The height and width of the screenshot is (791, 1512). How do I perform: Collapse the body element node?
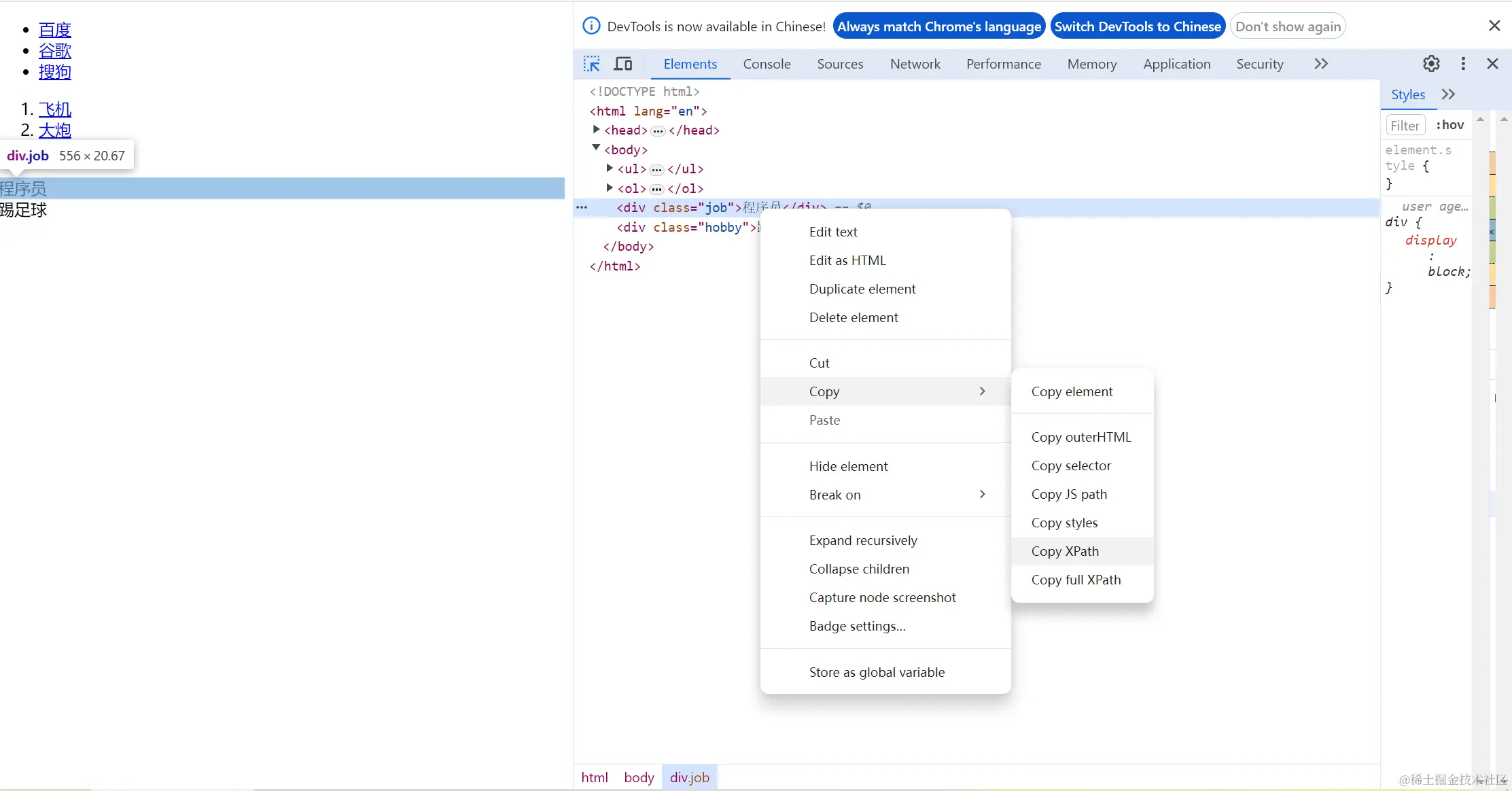[x=596, y=147]
